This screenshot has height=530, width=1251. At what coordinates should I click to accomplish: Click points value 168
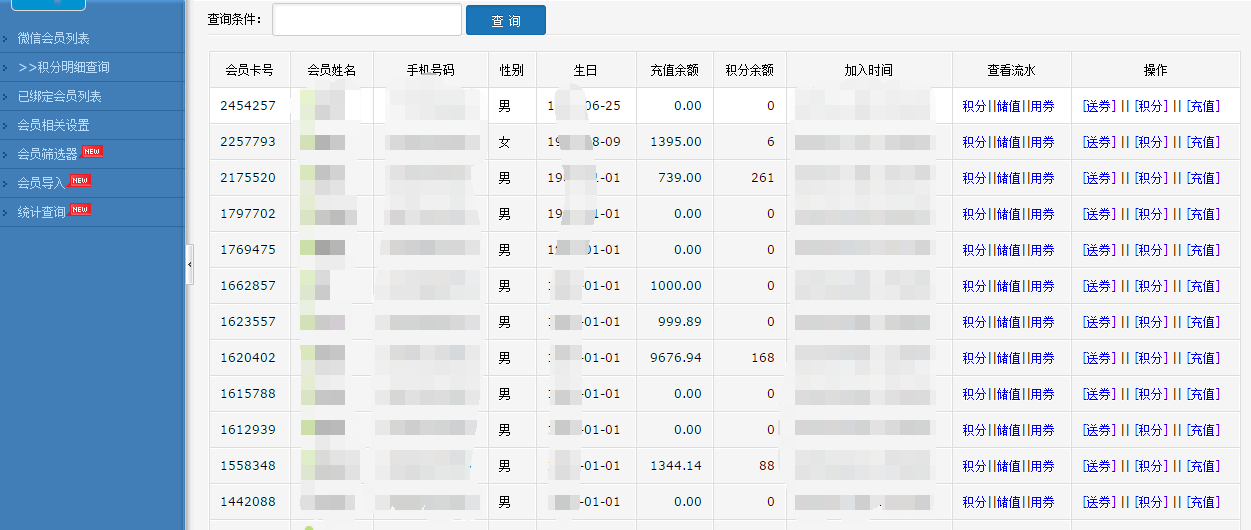763,358
